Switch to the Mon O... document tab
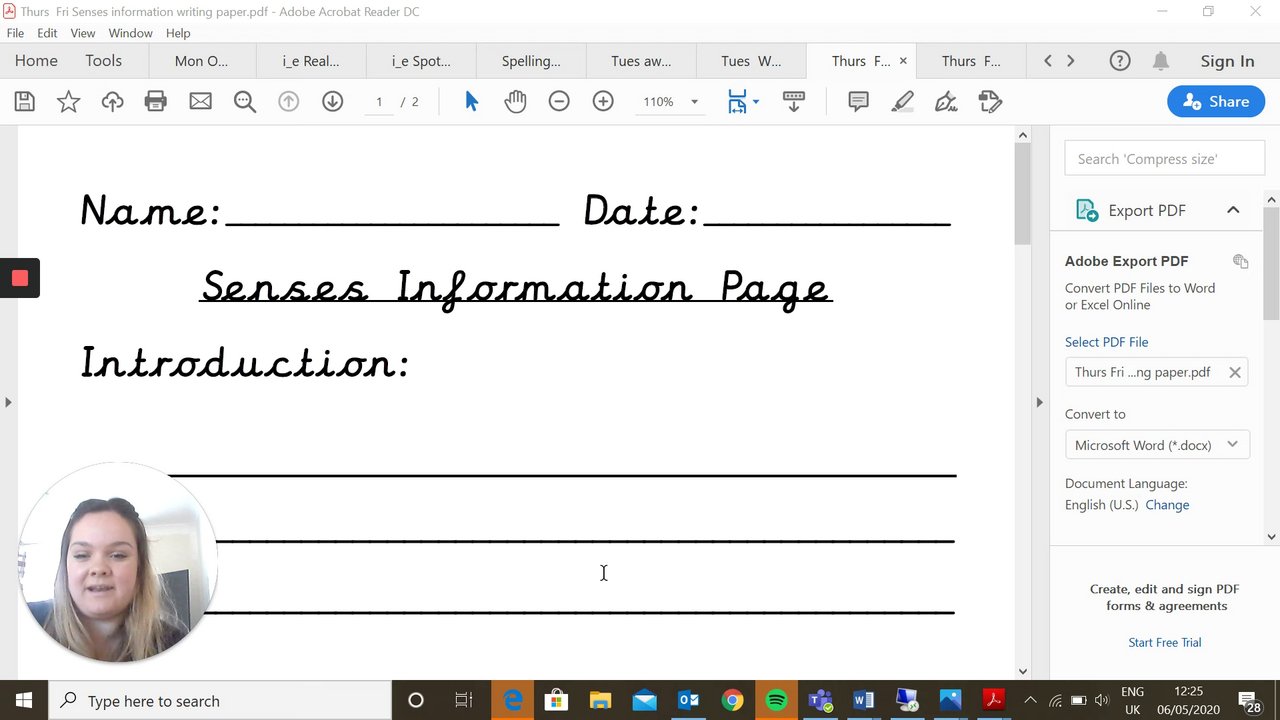The height and width of the screenshot is (720, 1280). [201, 61]
